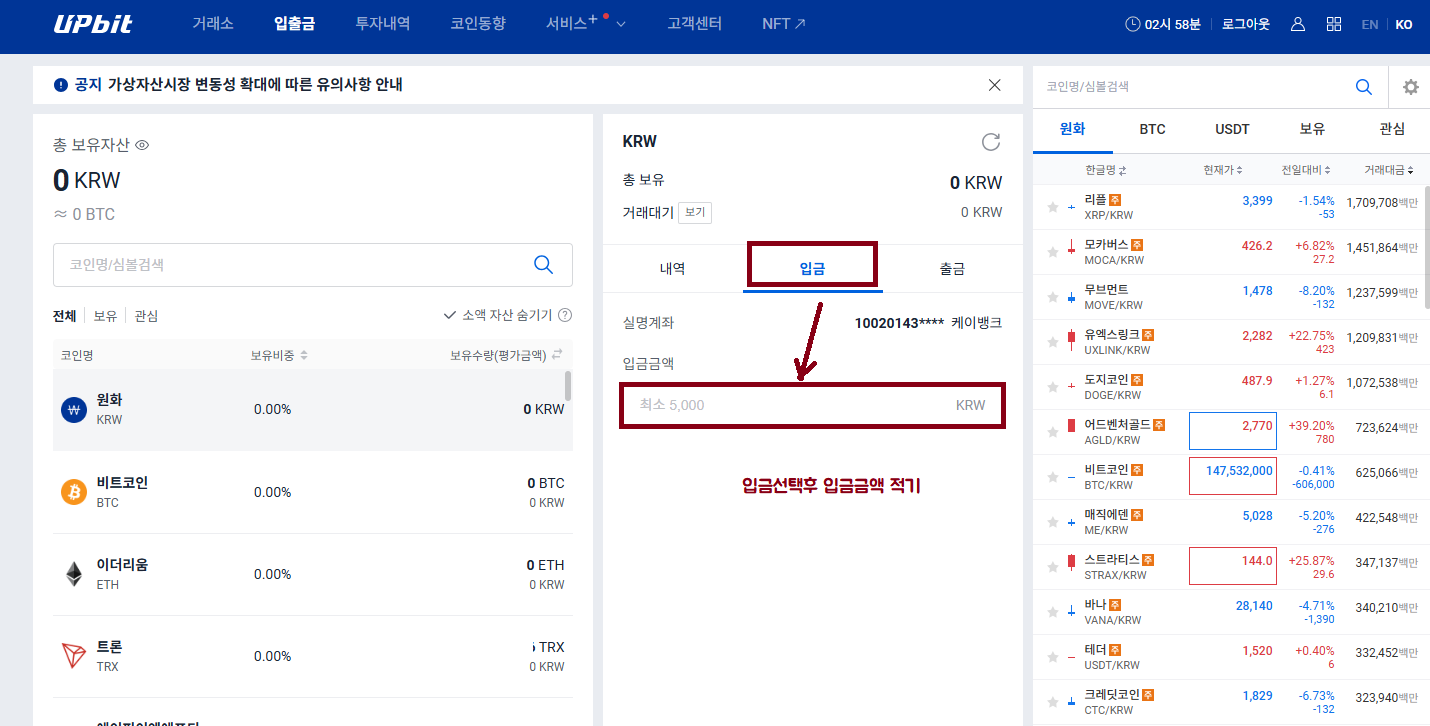Click the profile person icon in top bar

(1297, 23)
